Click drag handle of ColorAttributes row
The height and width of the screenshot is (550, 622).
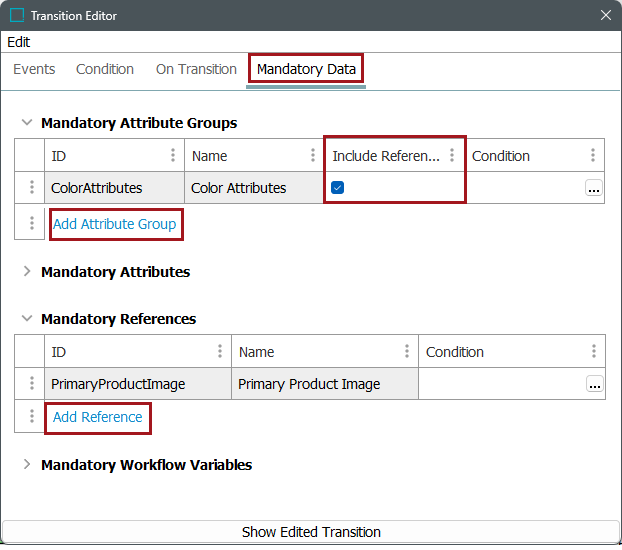(x=30, y=188)
